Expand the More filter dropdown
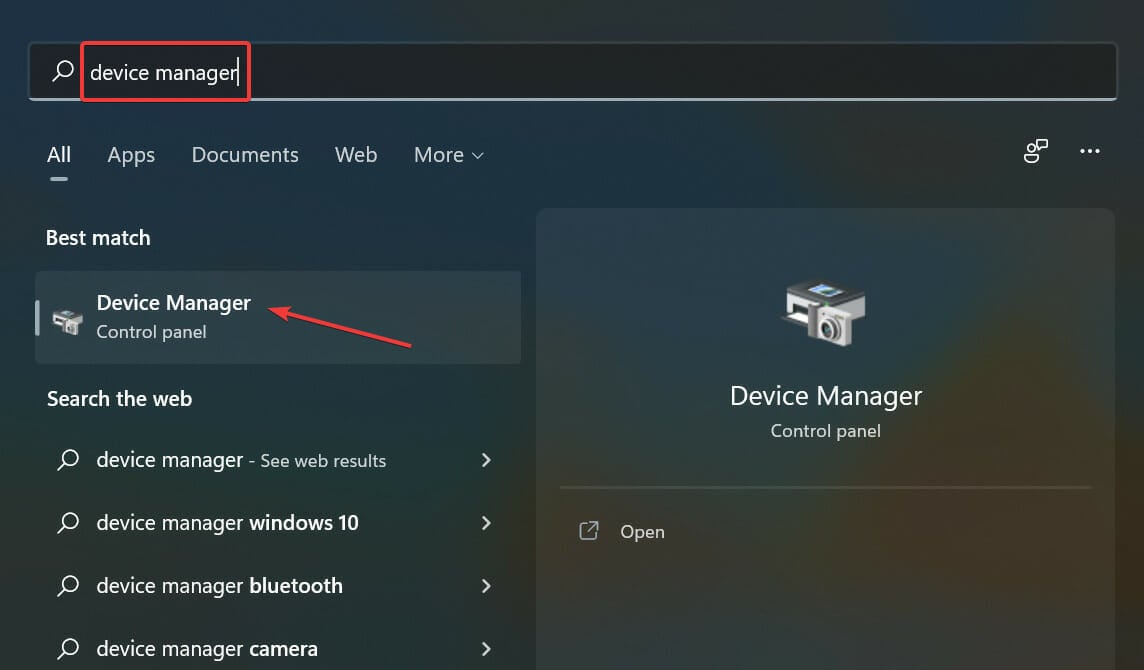This screenshot has height=670, width=1144. tap(449, 155)
